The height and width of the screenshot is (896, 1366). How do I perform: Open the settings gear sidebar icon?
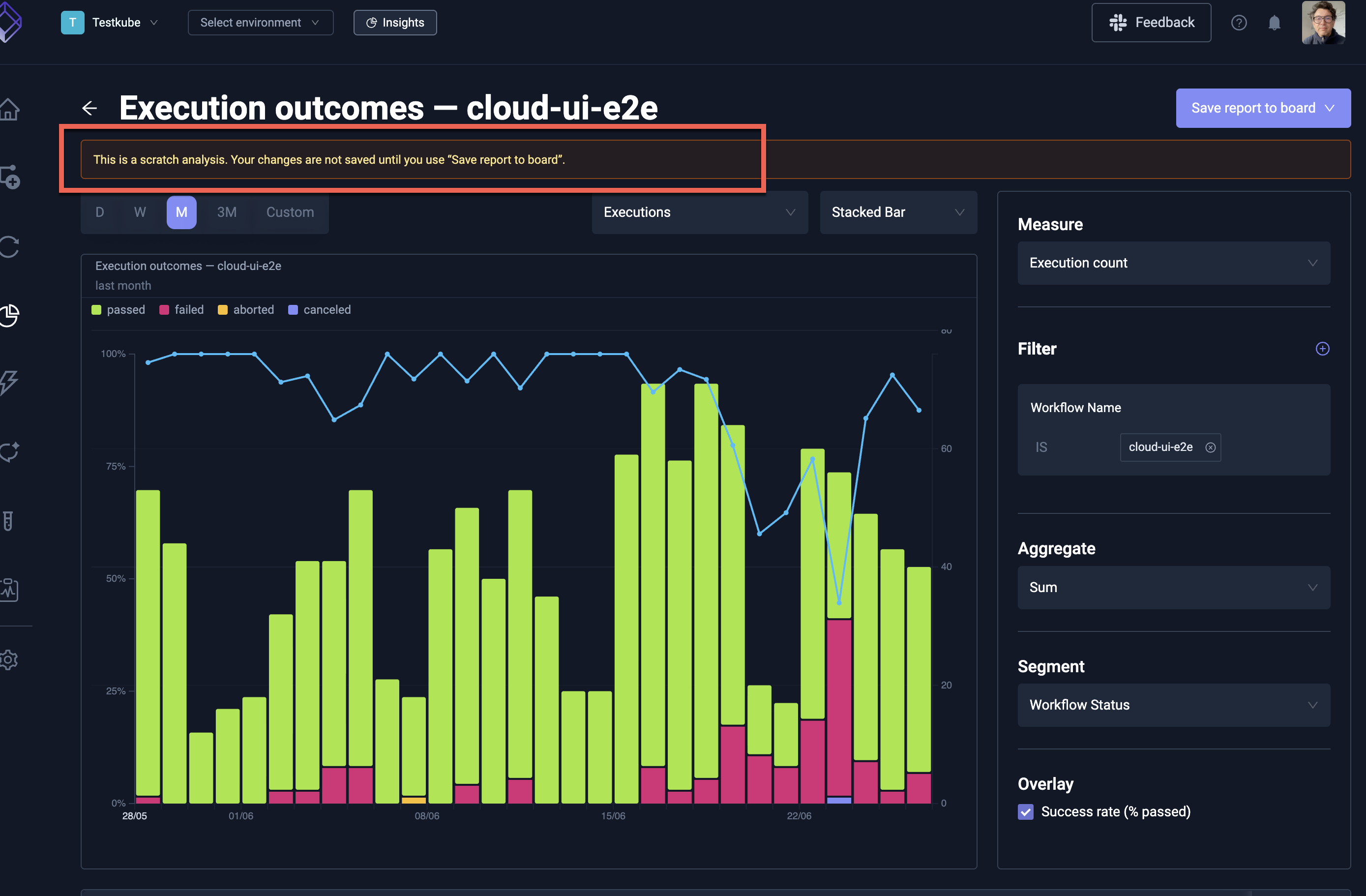click(9, 660)
